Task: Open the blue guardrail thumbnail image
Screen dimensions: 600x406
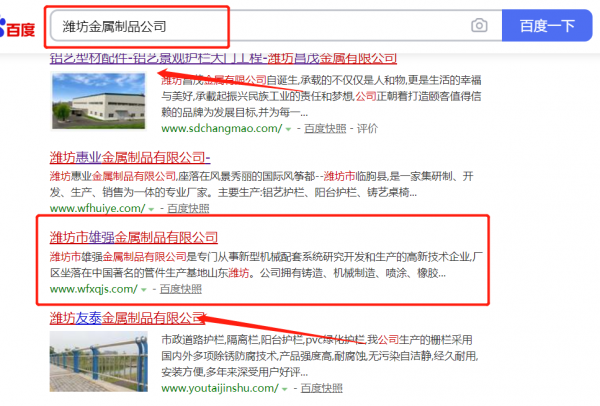Action: [x=98, y=362]
